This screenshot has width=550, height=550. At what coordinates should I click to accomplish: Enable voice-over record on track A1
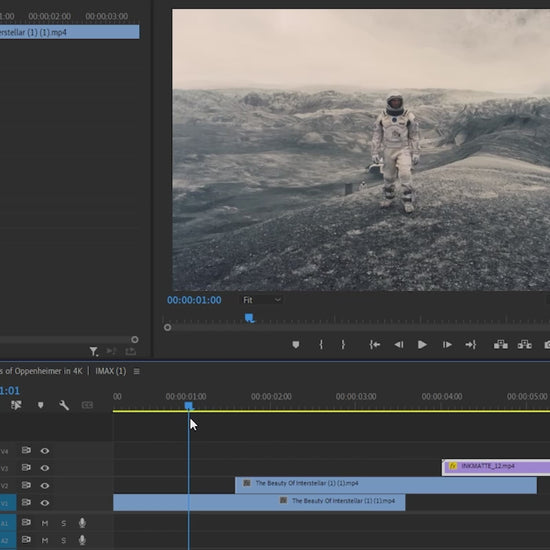(x=82, y=523)
